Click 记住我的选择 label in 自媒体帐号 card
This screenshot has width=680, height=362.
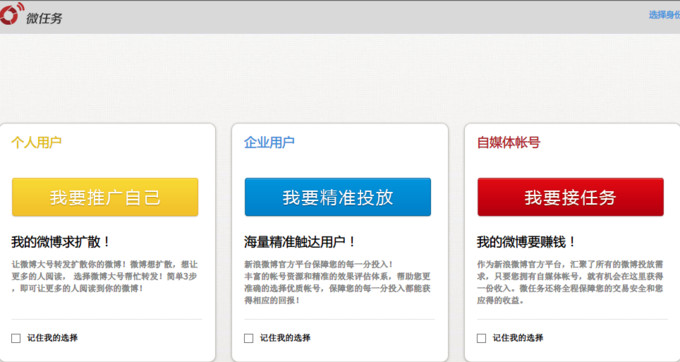coord(518,338)
